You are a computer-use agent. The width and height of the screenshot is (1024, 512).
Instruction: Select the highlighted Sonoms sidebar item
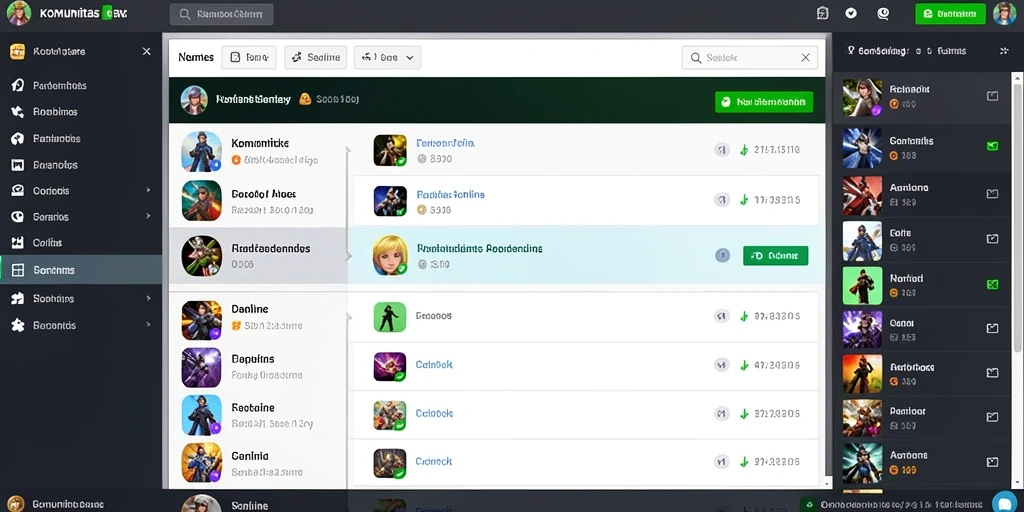pos(81,270)
